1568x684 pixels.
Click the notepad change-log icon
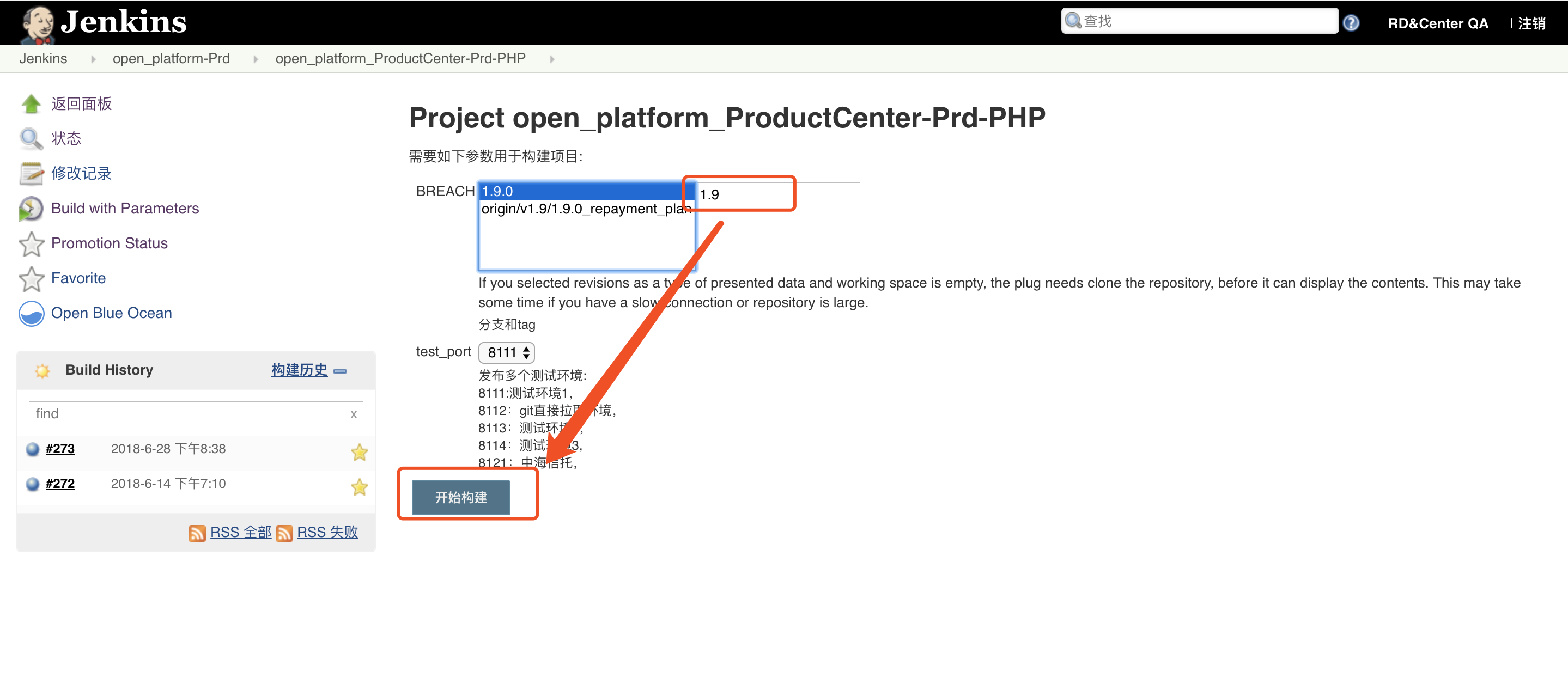(31, 173)
